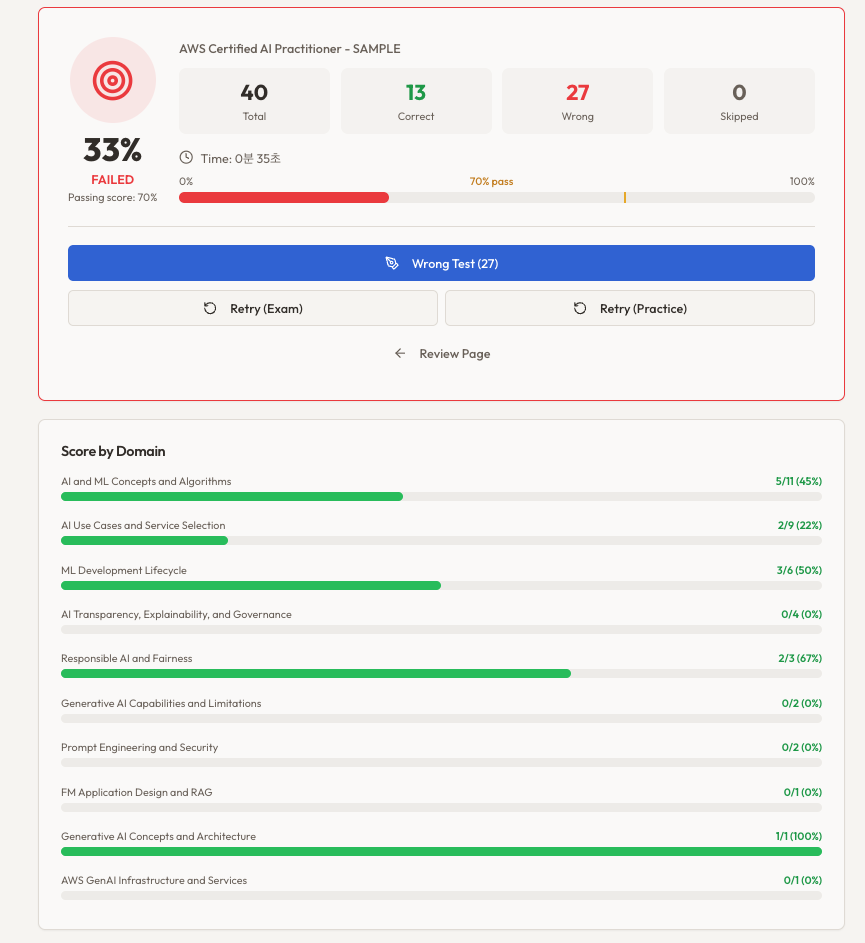865x943 pixels.
Task: Click the '3/6 (50%)' score
Action: click(x=799, y=570)
